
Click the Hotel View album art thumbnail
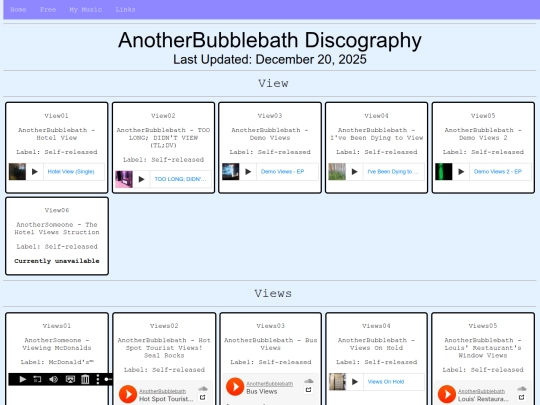coord(17,172)
